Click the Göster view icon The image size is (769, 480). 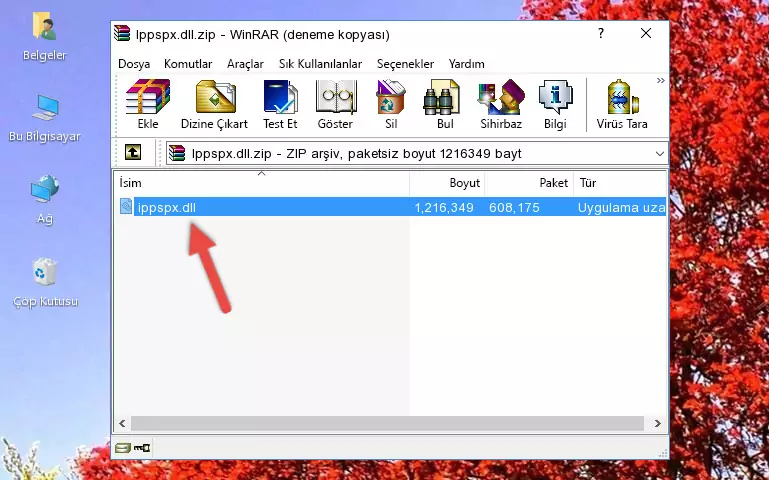335,104
